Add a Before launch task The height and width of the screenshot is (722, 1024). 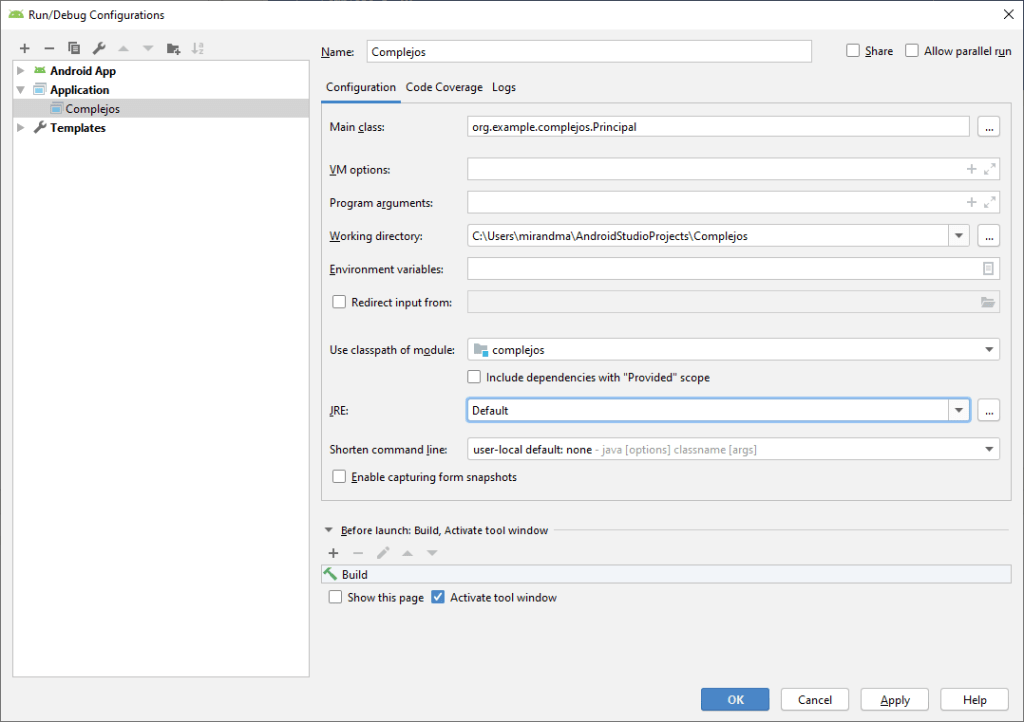[x=334, y=553]
